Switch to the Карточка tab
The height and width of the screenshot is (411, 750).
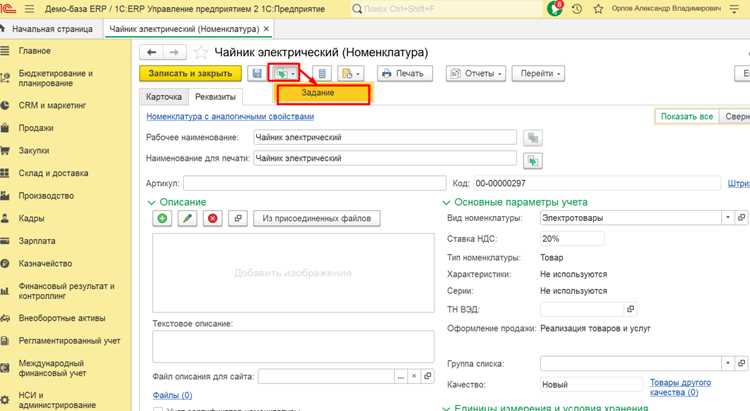point(164,97)
